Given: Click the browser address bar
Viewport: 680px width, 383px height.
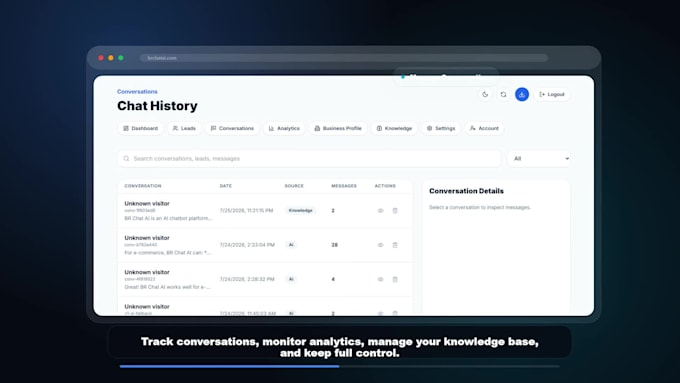Looking at the screenshot, I should (343, 58).
